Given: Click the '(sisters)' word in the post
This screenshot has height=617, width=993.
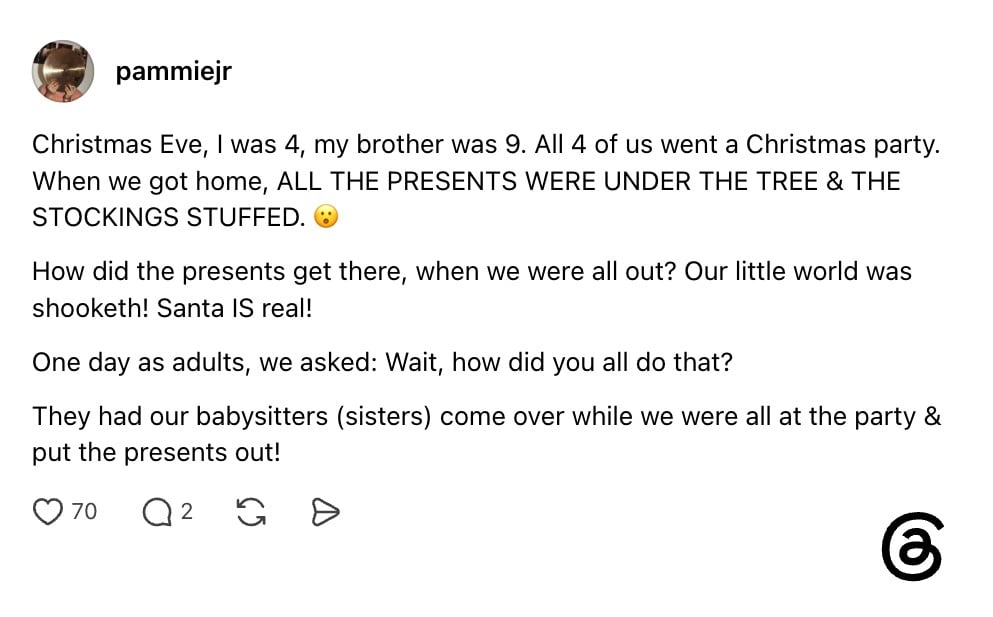Looking at the screenshot, I should [384, 416].
